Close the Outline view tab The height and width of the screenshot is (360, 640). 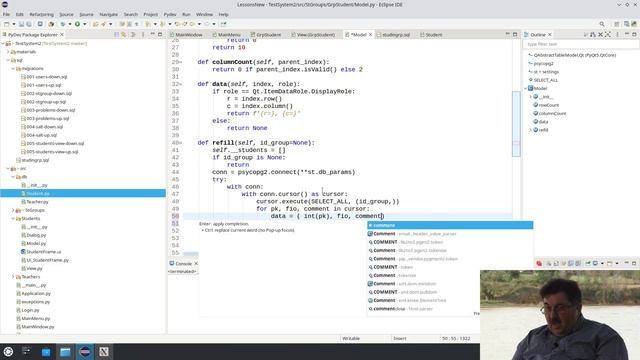tap(550, 35)
